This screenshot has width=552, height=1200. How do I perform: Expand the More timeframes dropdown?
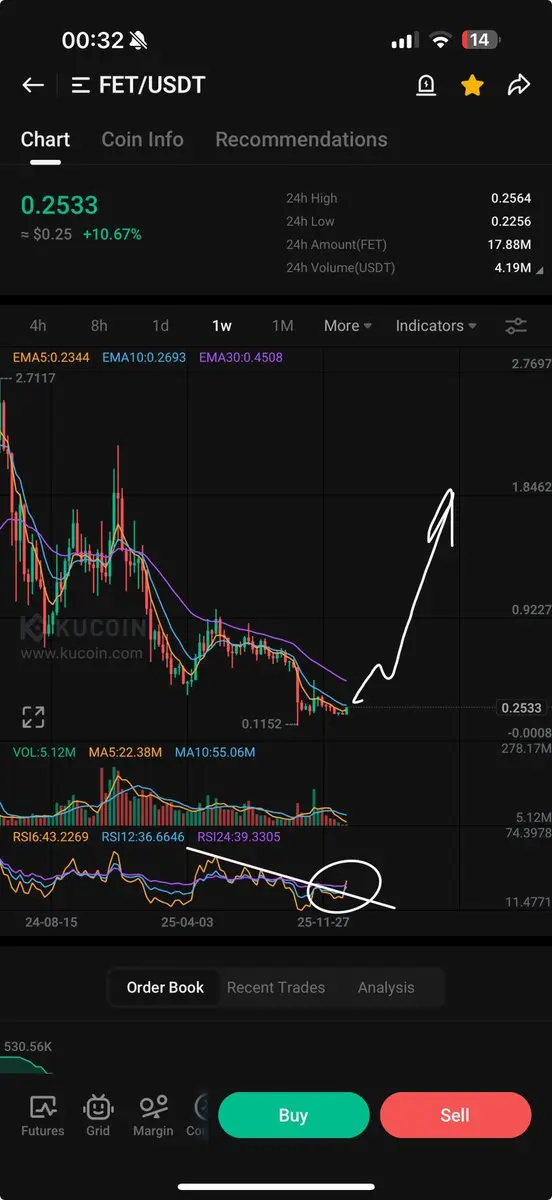coord(348,326)
